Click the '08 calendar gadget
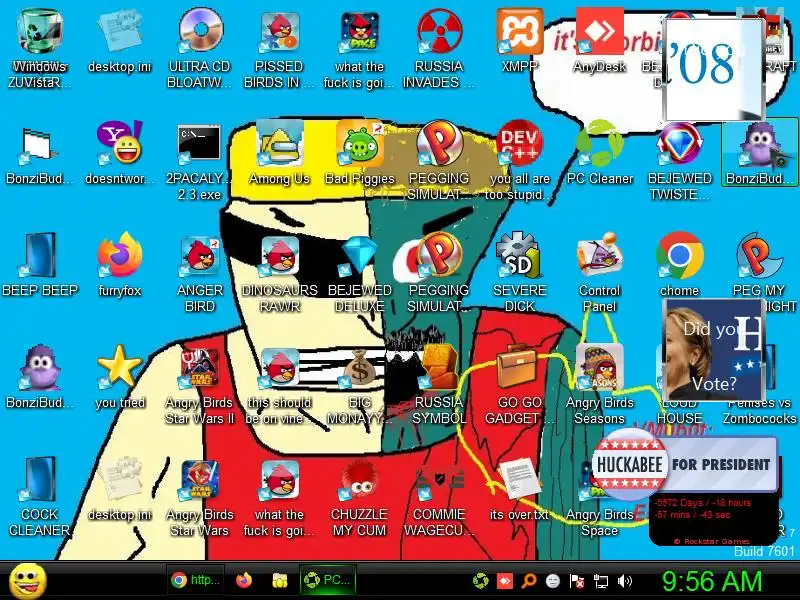The image size is (800, 600). [x=713, y=68]
